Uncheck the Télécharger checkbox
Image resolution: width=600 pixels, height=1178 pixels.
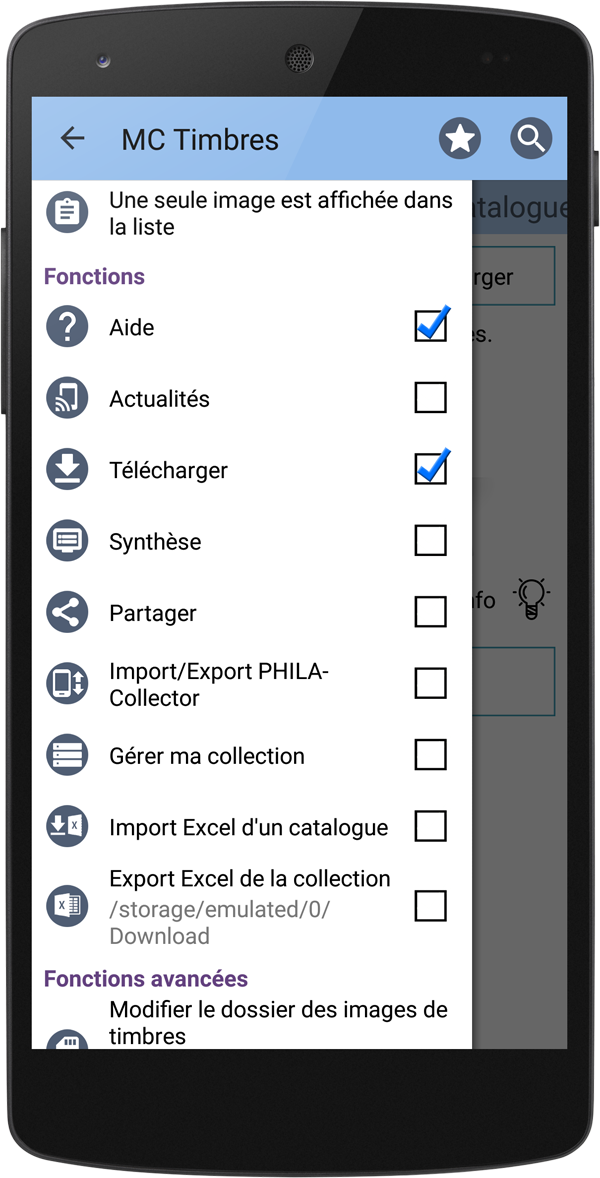coord(431,468)
